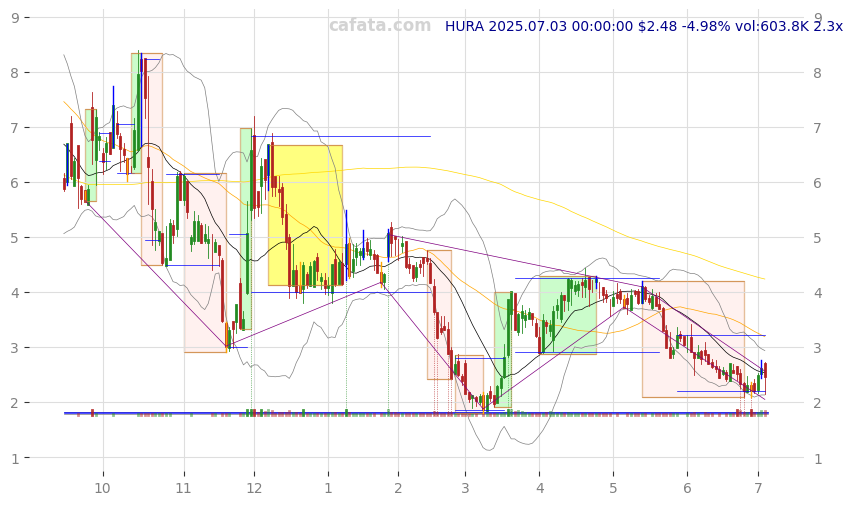The width and height of the screenshot is (853, 505).
Task: Click the left price axis label 7
Action: (15, 128)
